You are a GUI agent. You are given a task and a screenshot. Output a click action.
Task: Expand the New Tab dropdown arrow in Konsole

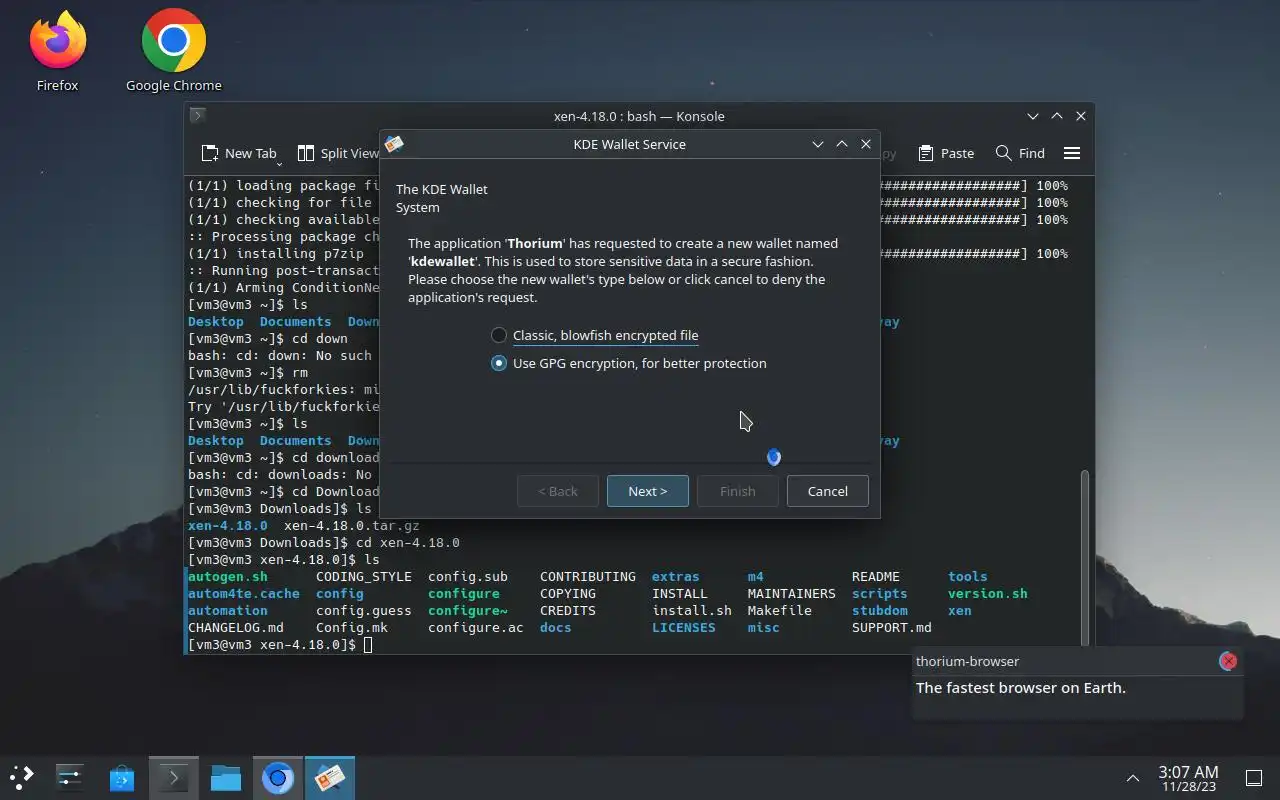(x=279, y=163)
